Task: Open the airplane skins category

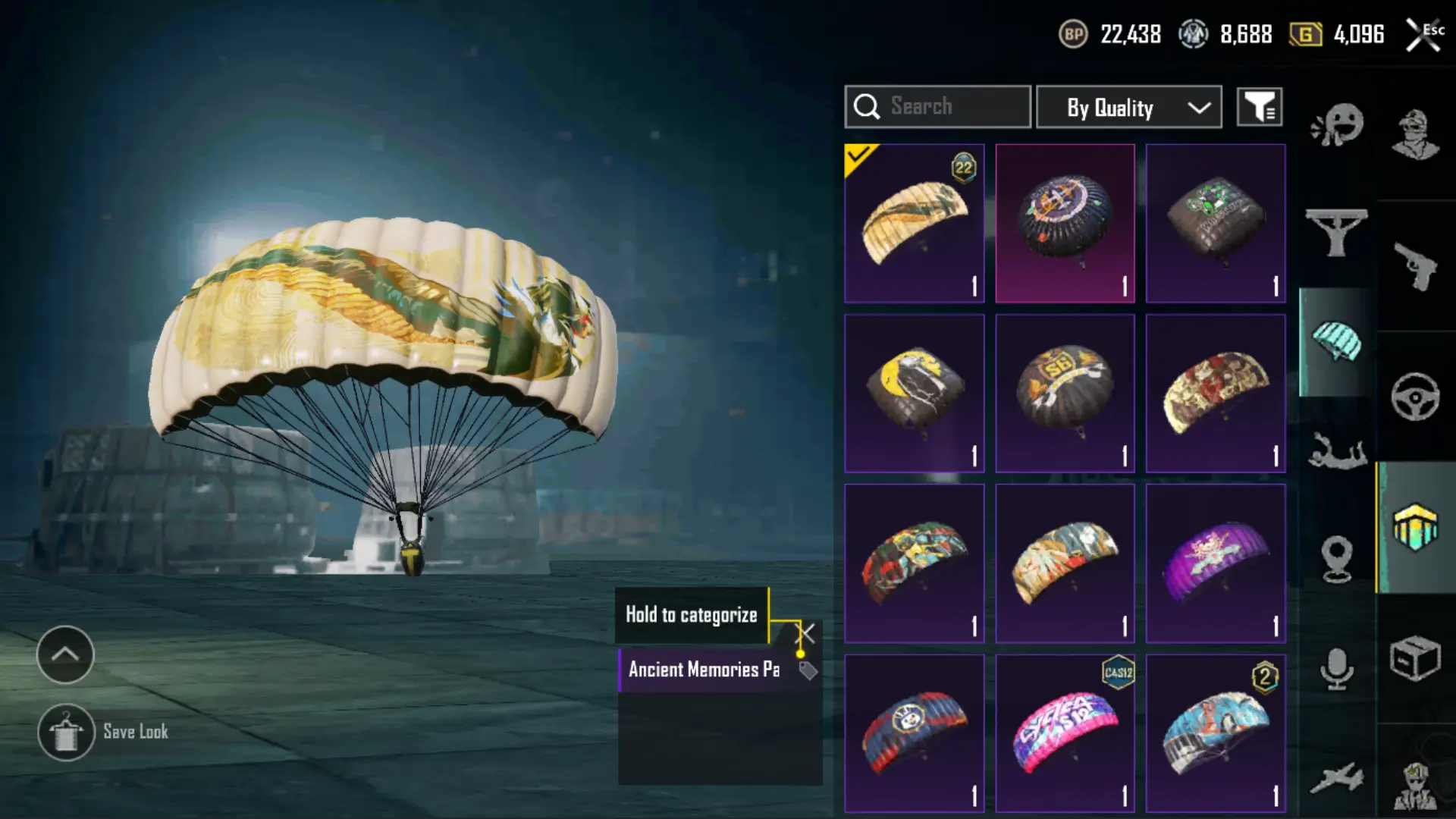Action: (x=1336, y=778)
